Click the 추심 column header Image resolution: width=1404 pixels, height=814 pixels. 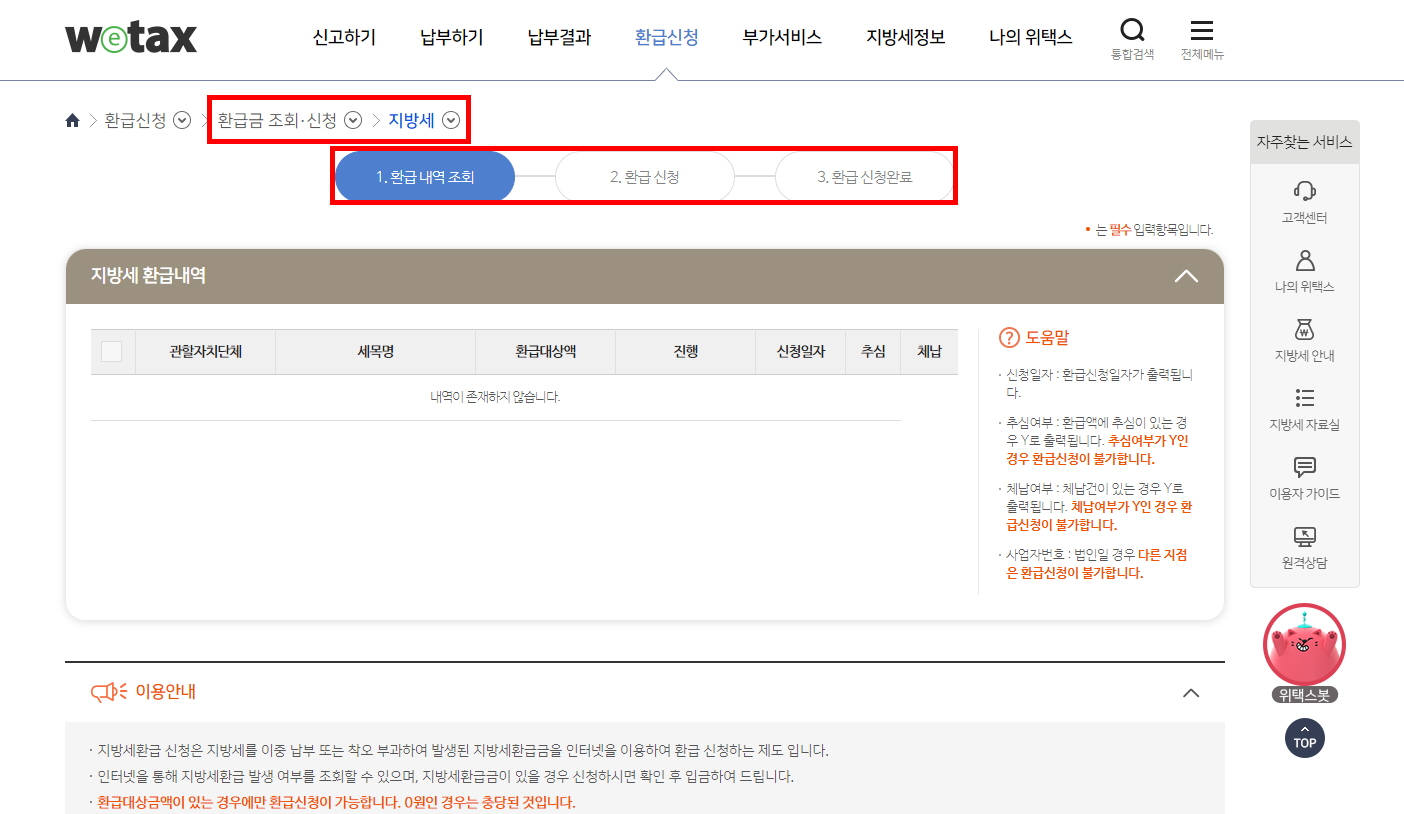pos(873,352)
